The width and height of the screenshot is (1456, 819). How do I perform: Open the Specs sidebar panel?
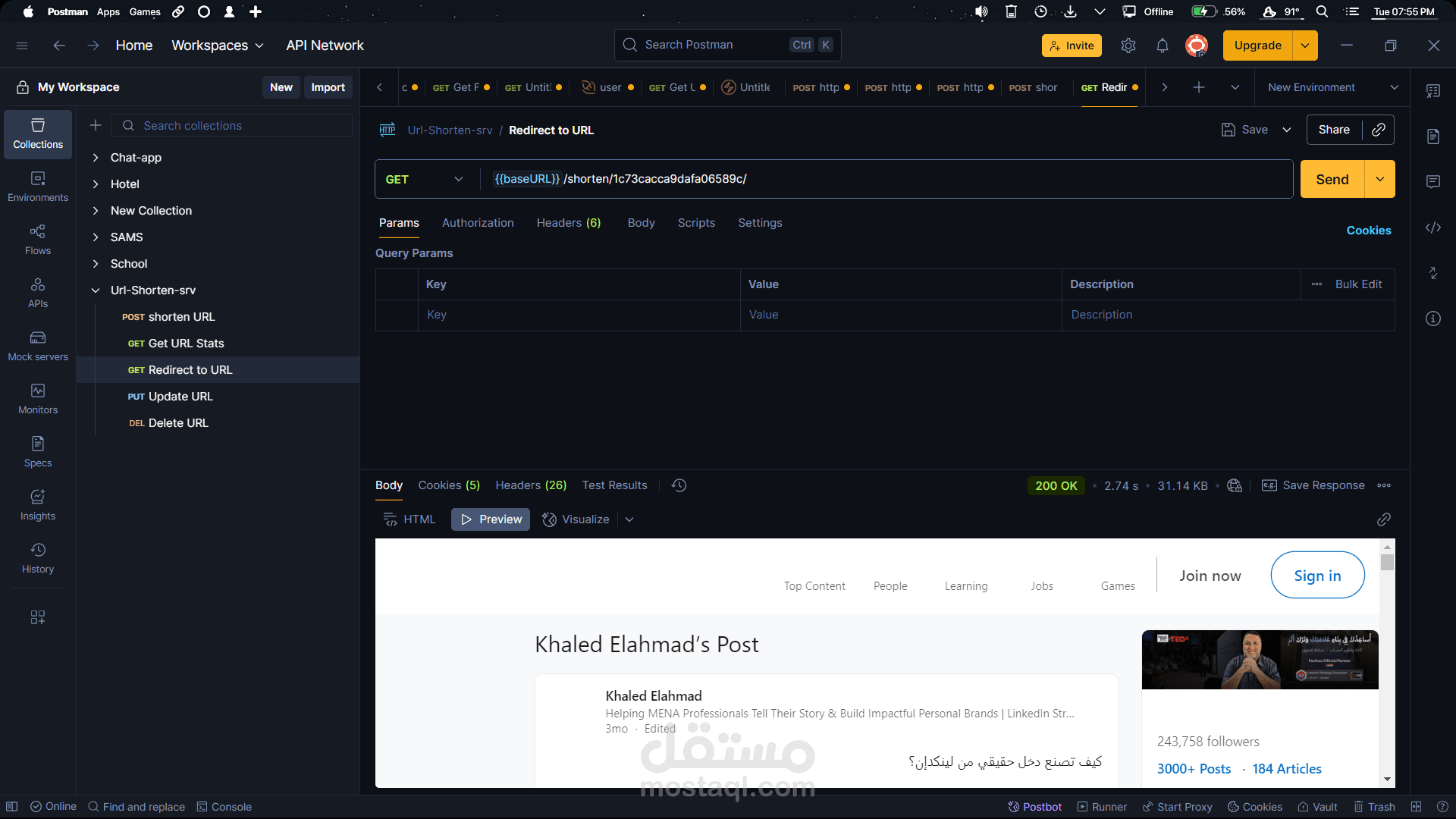click(x=38, y=453)
